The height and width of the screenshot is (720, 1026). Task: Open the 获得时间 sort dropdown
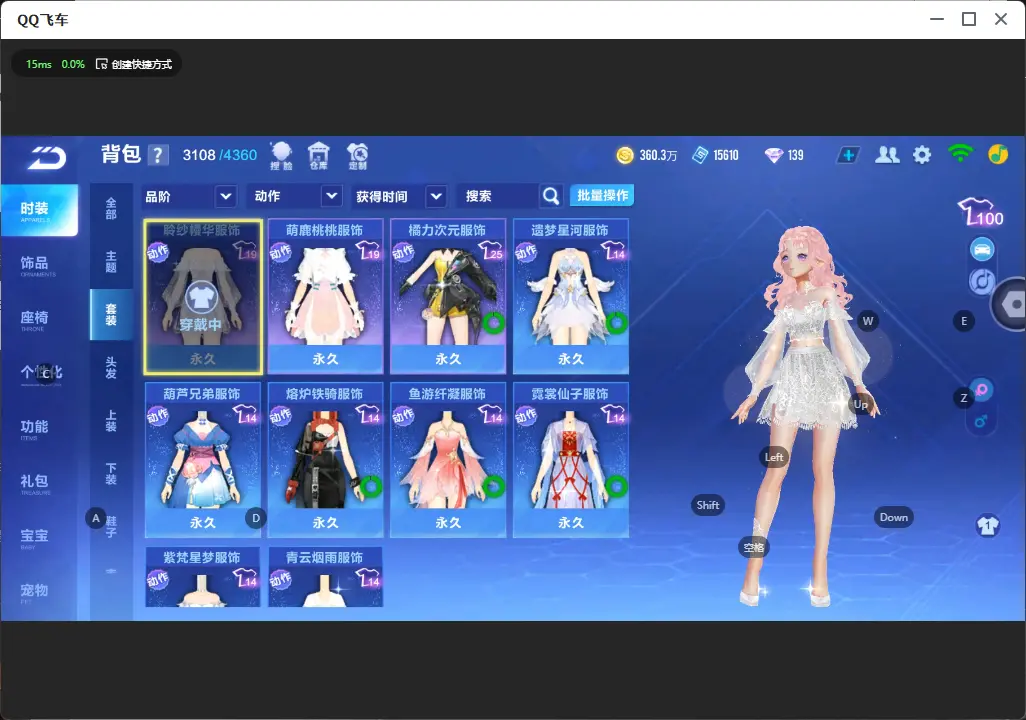[x=400, y=196]
